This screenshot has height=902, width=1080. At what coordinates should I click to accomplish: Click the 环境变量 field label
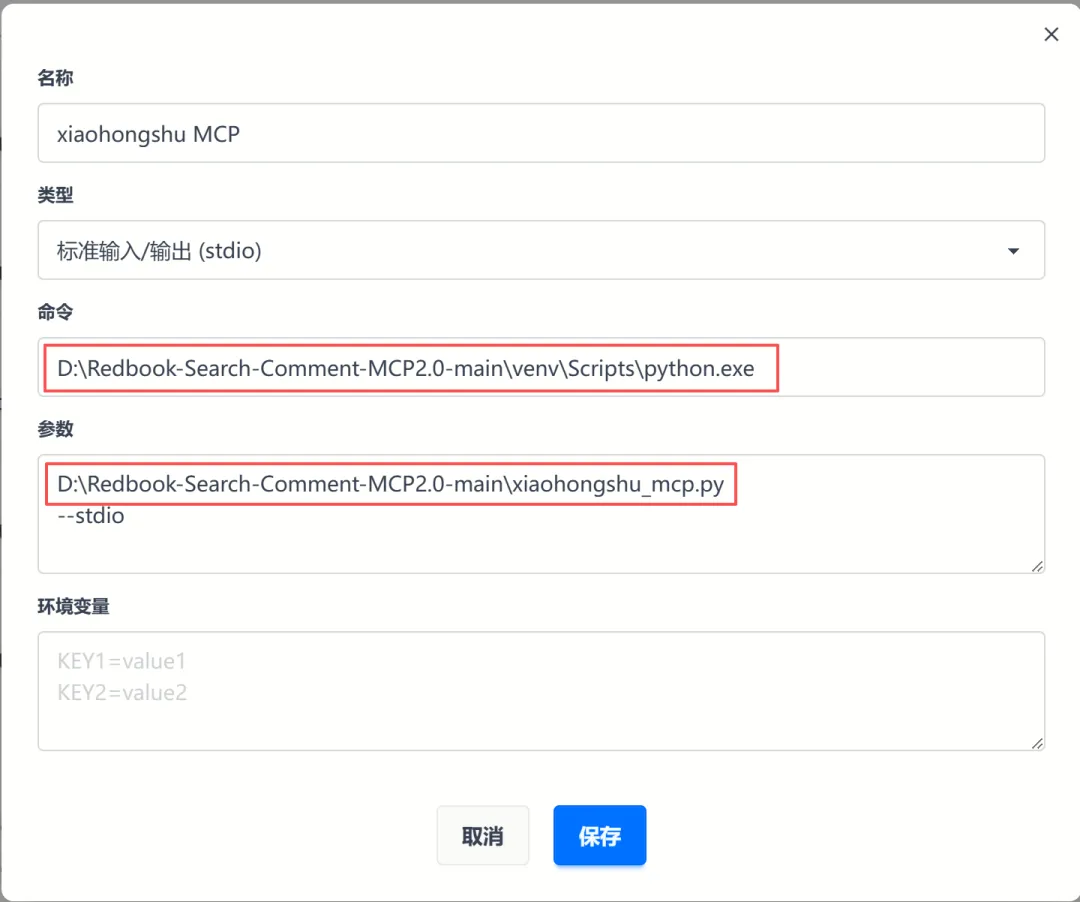coord(73,606)
